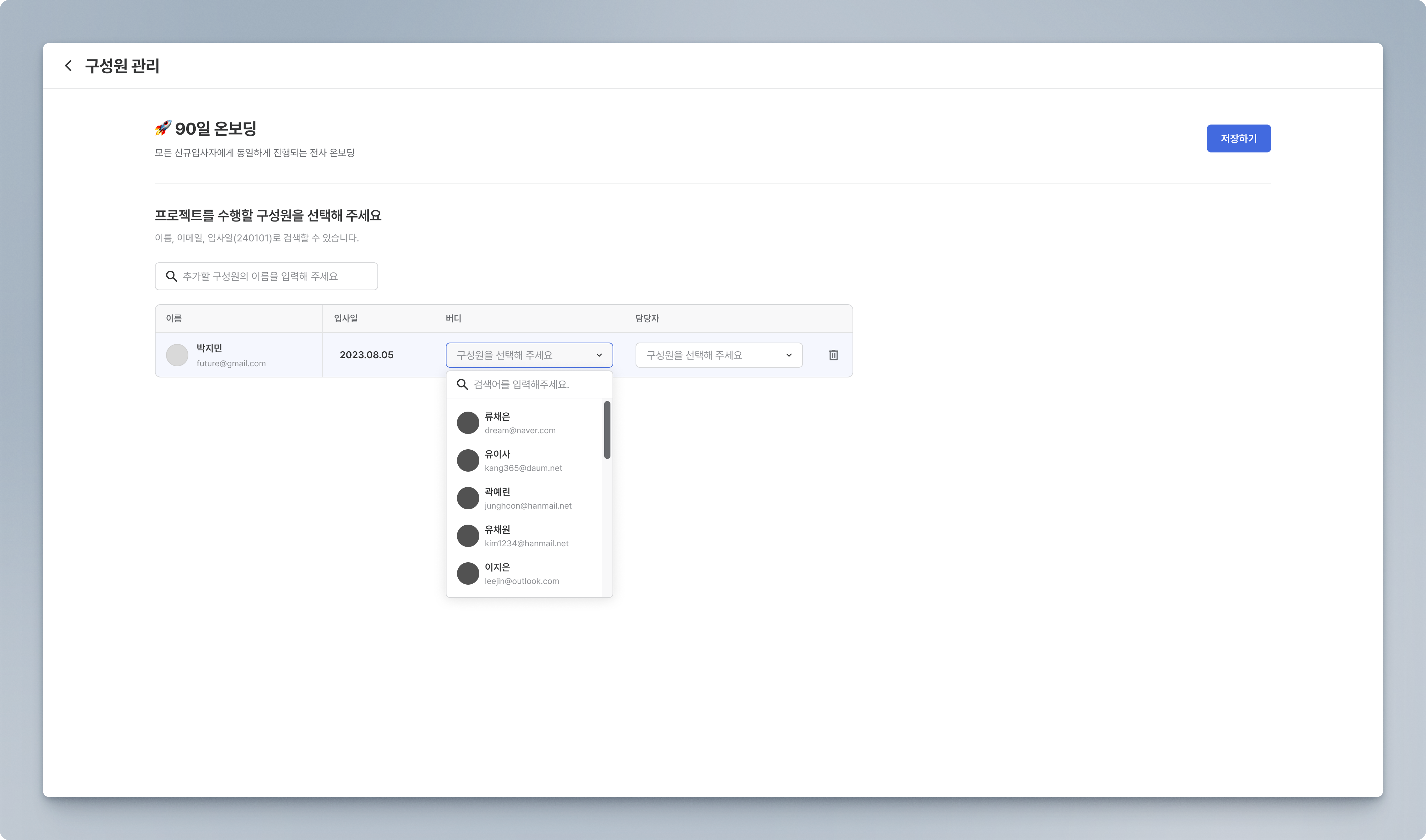This screenshot has height=840, width=1426.
Task: Choose 유채원 kim1234@hanmail.net option
Action: [526, 536]
